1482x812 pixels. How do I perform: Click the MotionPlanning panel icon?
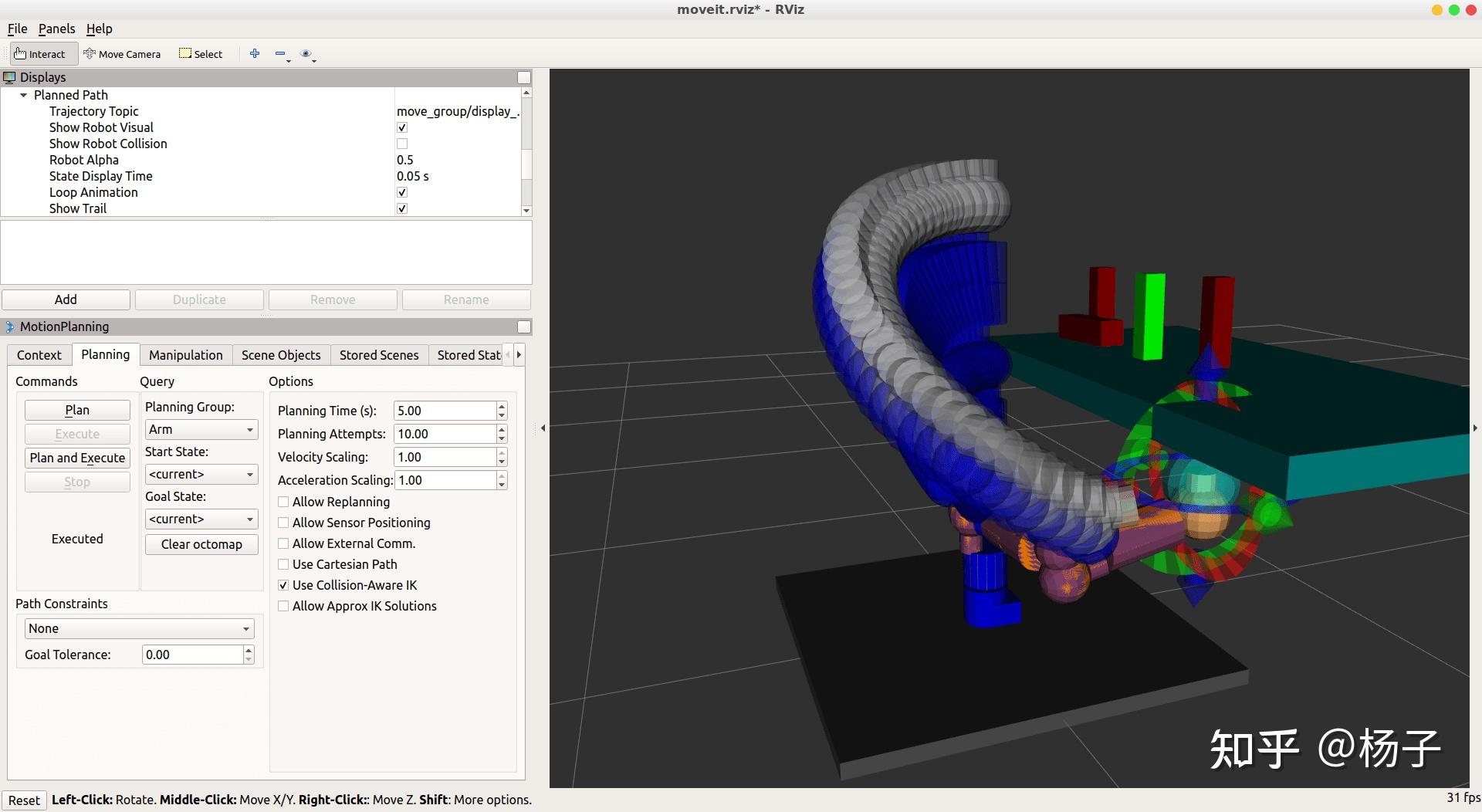9,326
